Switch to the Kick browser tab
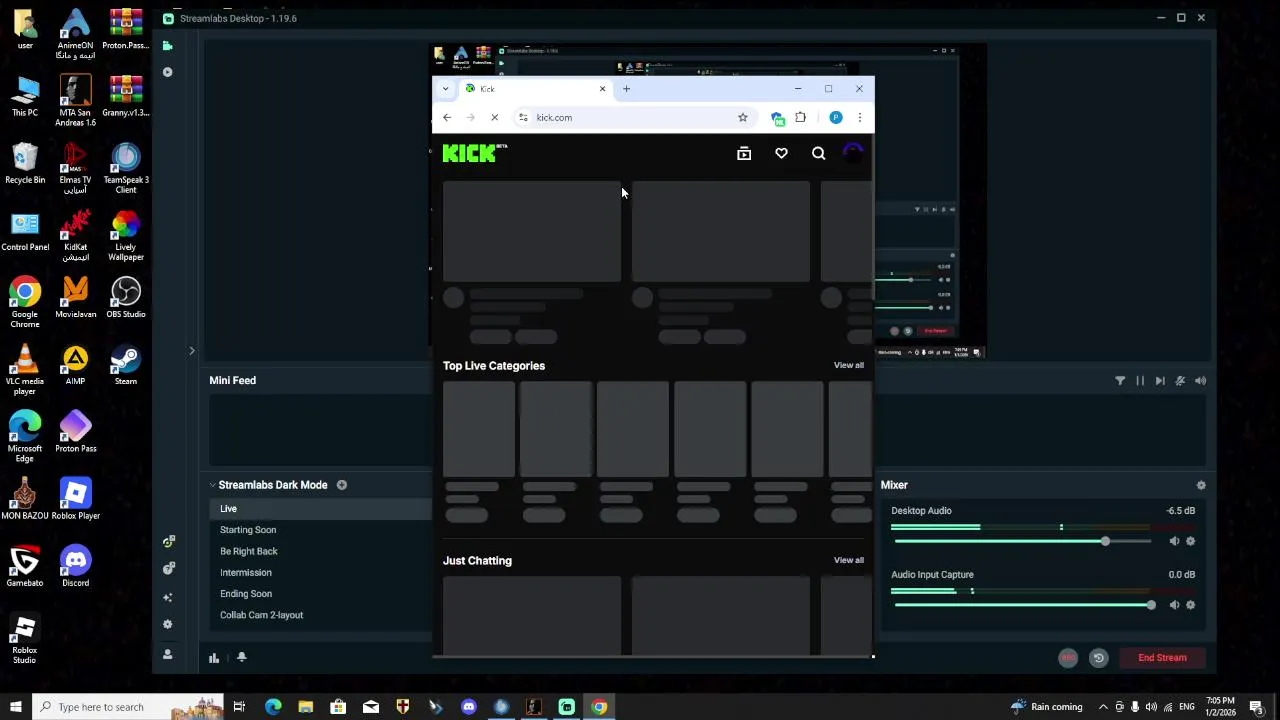1280x720 pixels. (x=536, y=89)
